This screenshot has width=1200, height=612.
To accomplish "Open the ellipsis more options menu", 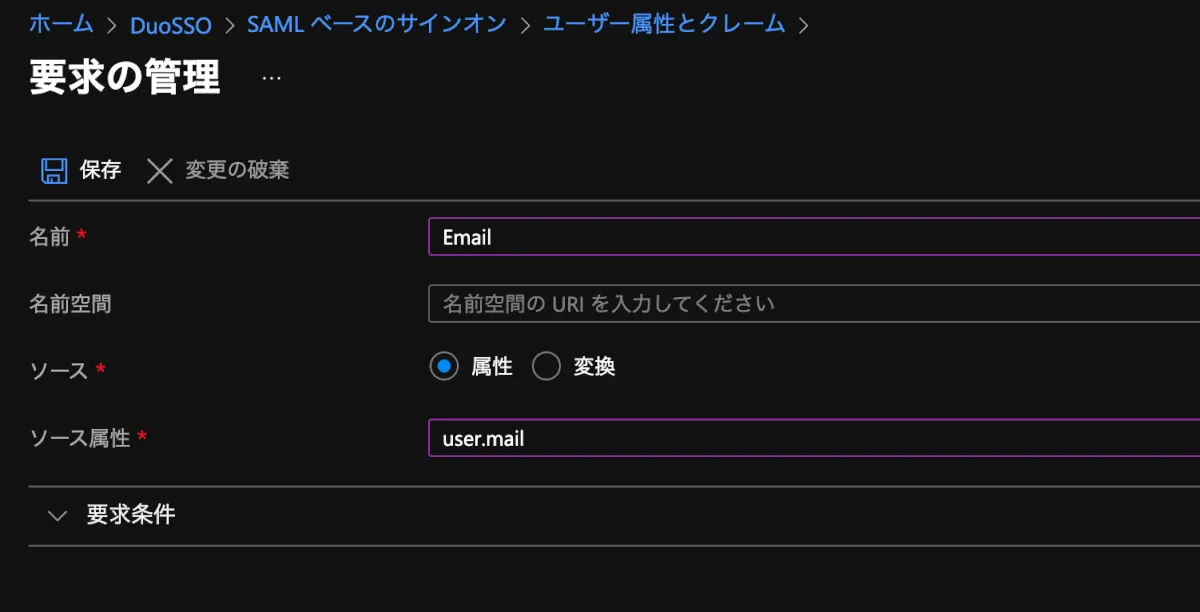I will pyautogui.click(x=271, y=78).
